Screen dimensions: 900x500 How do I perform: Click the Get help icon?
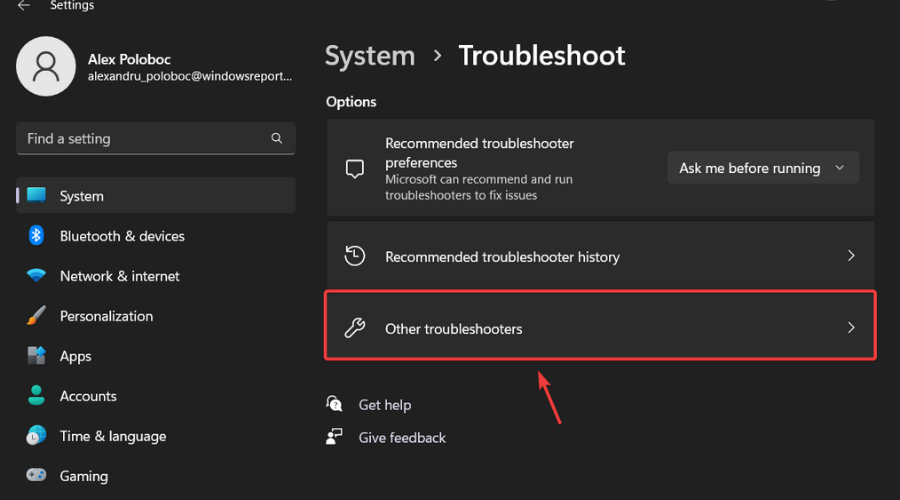point(335,404)
